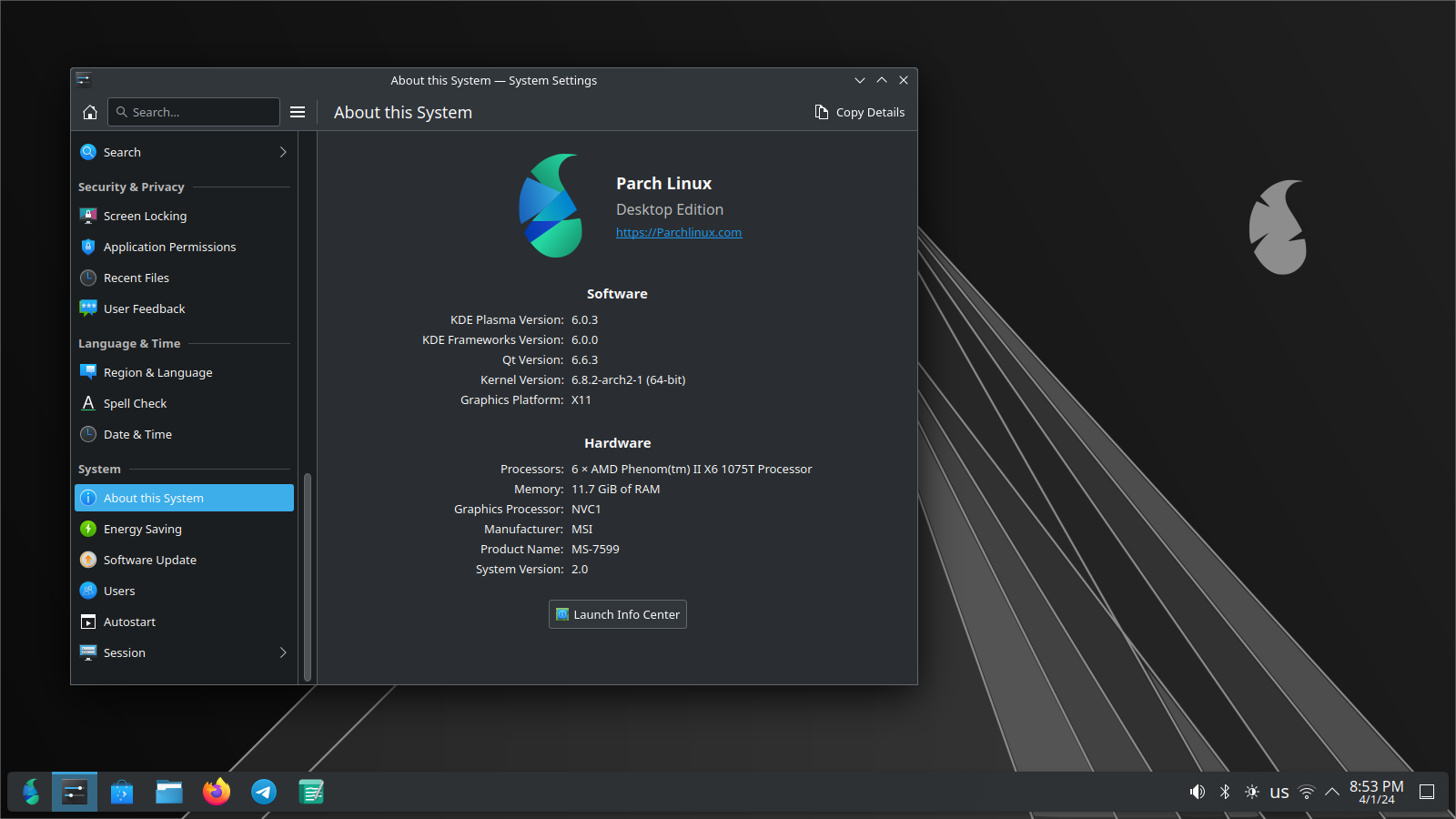Copy system details with Copy Details button
This screenshot has width=1456, height=819.
860,112
